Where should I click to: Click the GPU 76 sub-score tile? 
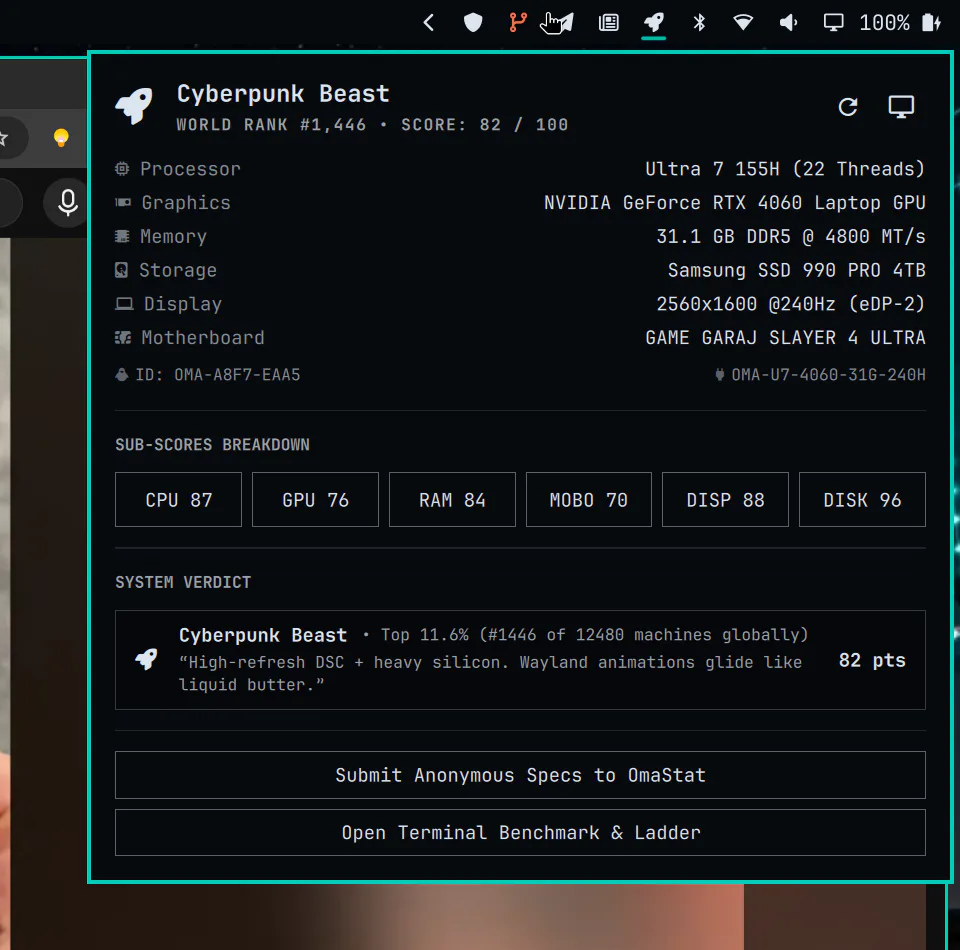(x=315, y=499)
